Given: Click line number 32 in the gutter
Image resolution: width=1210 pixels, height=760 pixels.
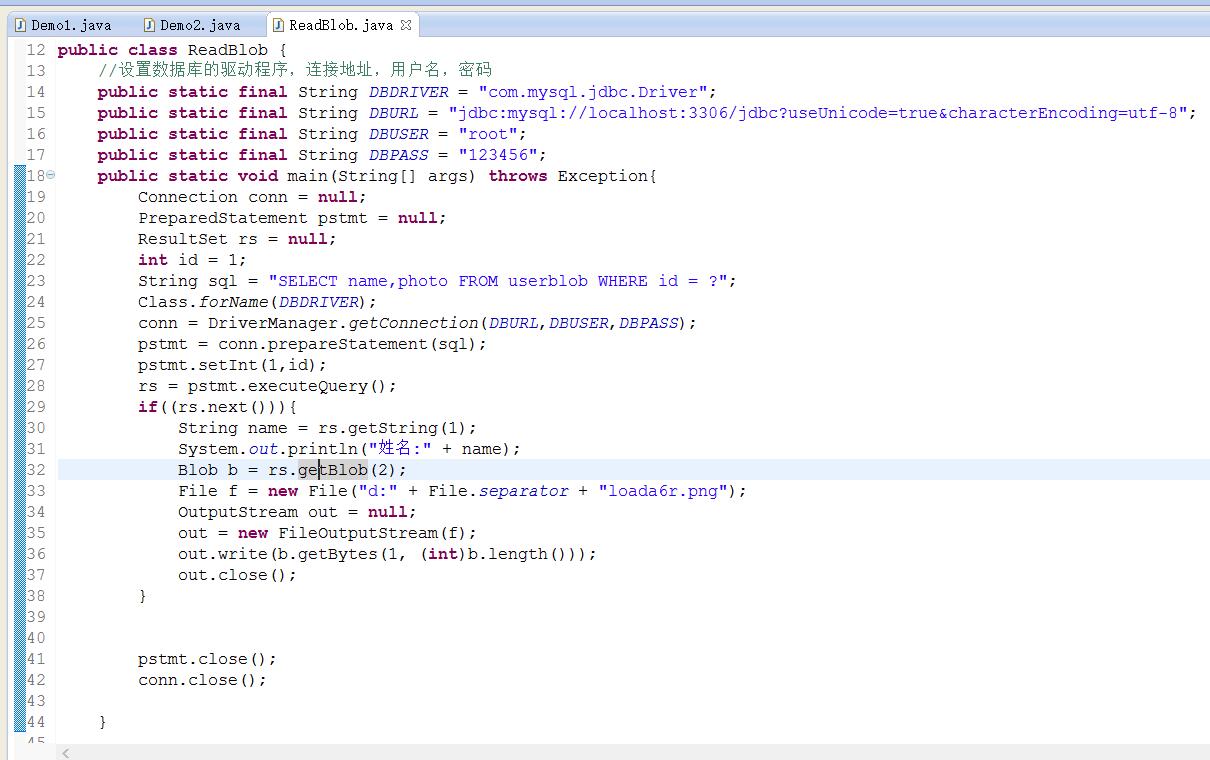Looking at the screenshot, I should [x=36, y=470].
